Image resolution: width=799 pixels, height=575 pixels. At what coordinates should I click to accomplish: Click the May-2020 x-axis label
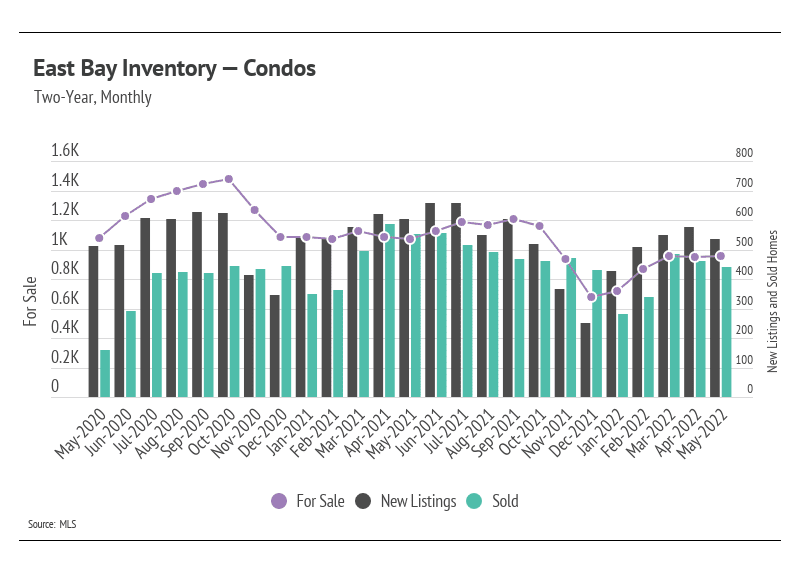tap(80, 433)
